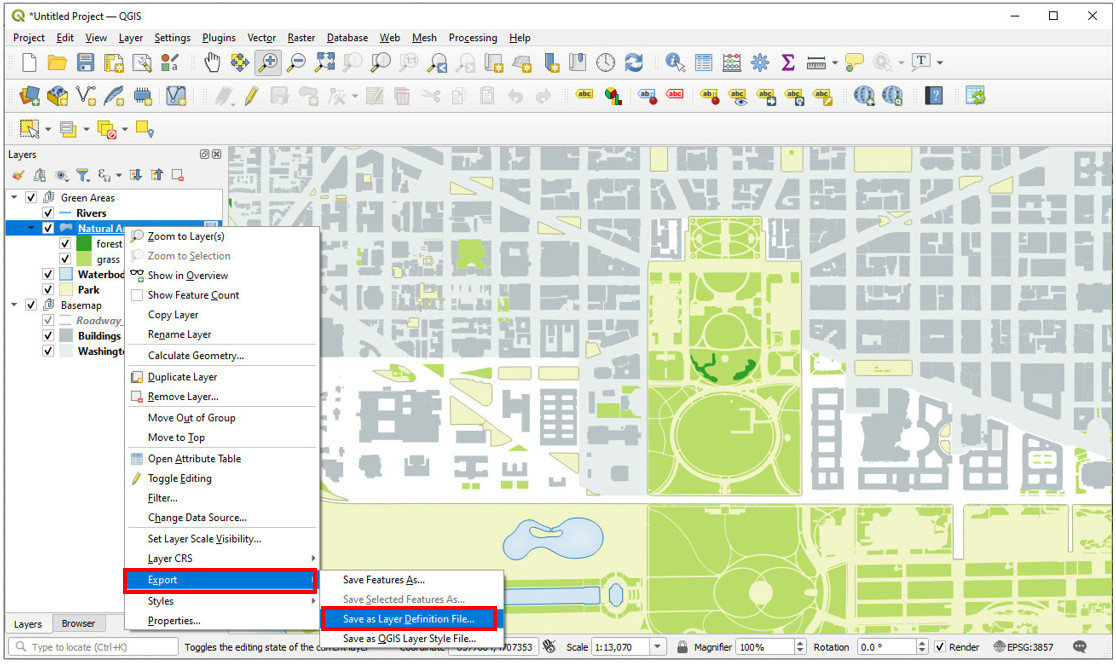Viewport: 1116px width, 664px height.
Task: Collapse the Basemap group
Action: point(13,305)
